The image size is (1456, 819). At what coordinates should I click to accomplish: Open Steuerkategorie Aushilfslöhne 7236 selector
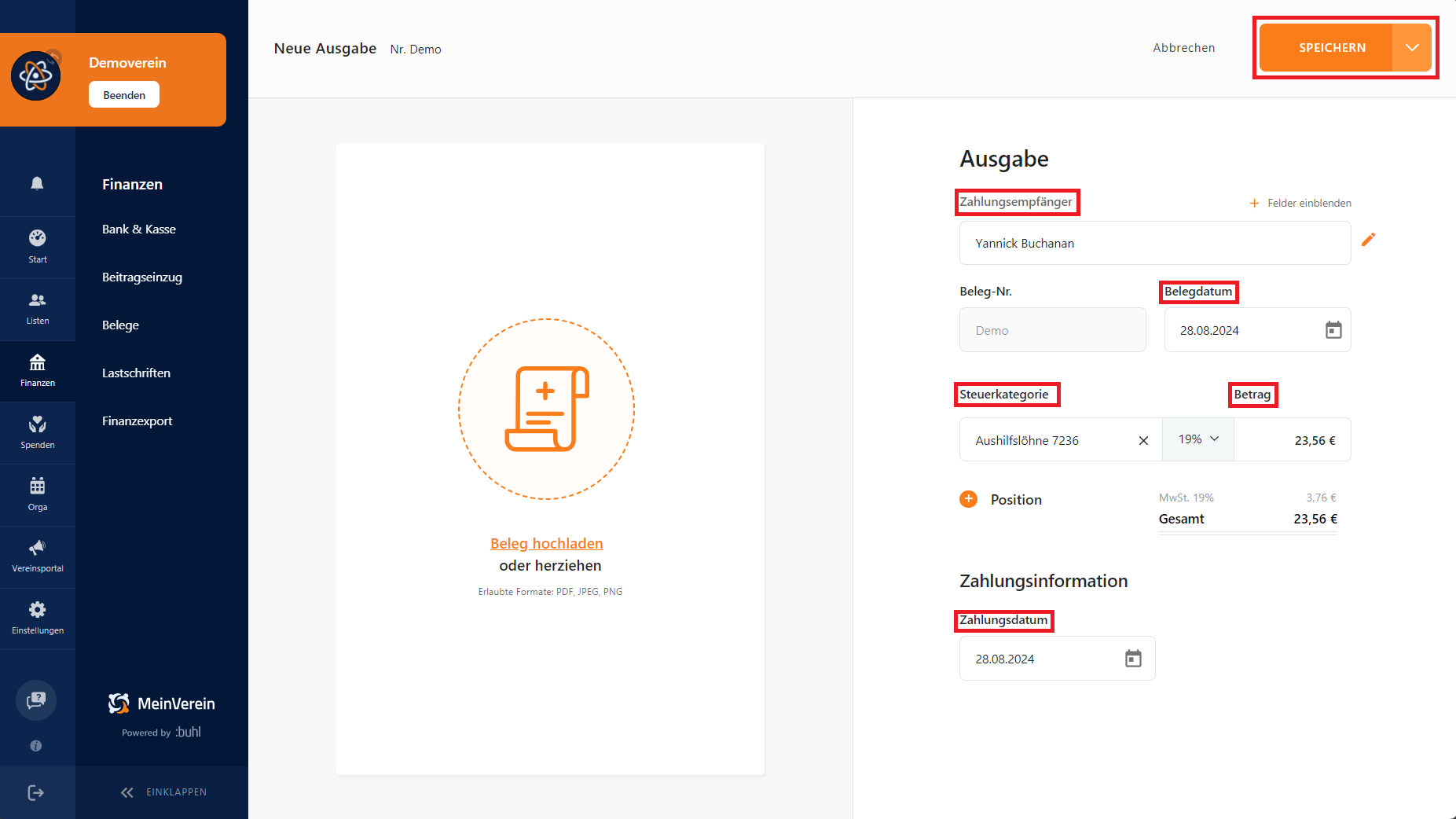pyautogui.click(x=1061, y=440)
